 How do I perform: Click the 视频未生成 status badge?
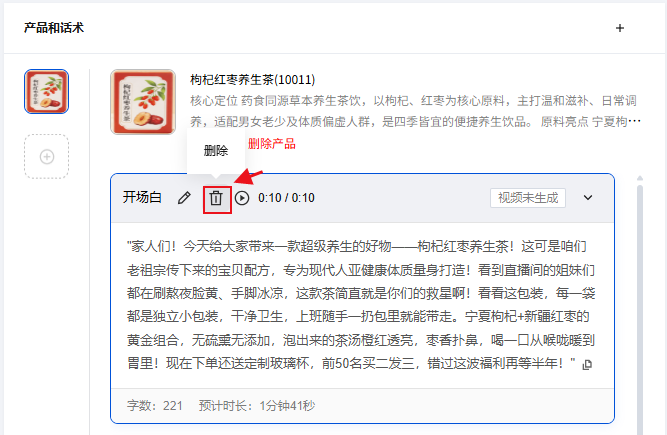(528, 198)
